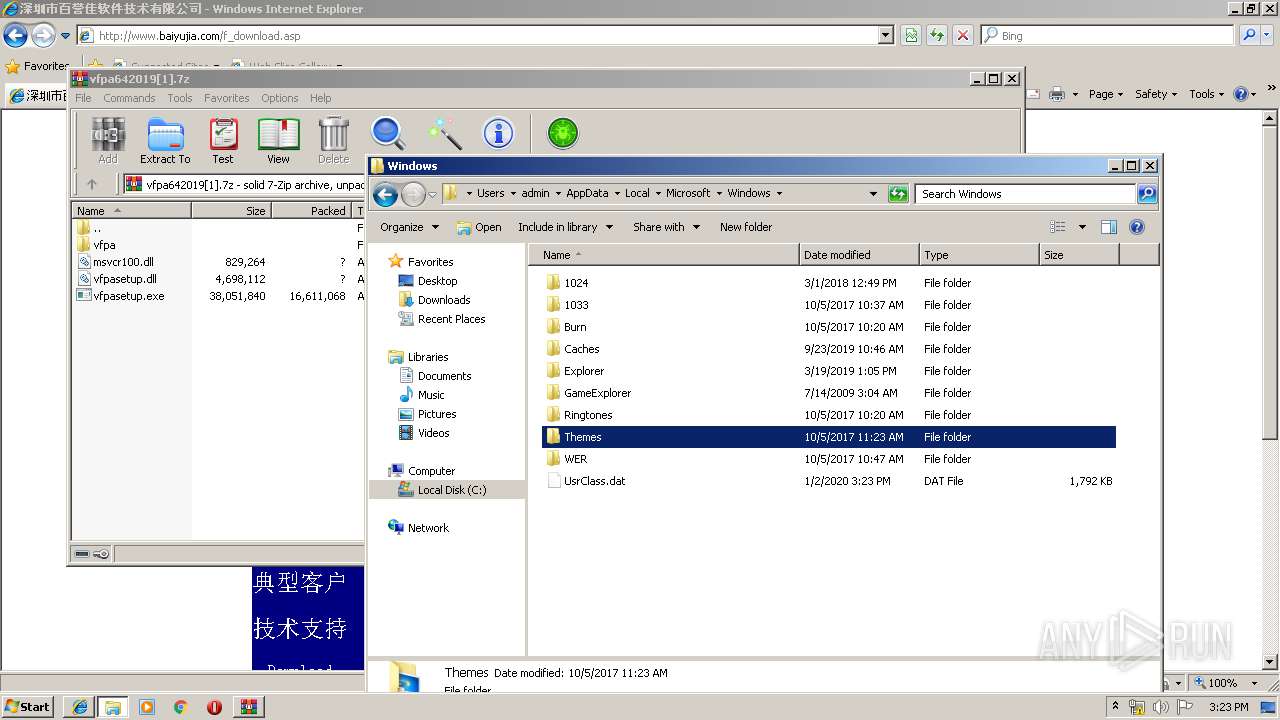Viewport: 1280px width, 720px height.
Task: Click Date modified column header
Action: [x=859, y=255]
